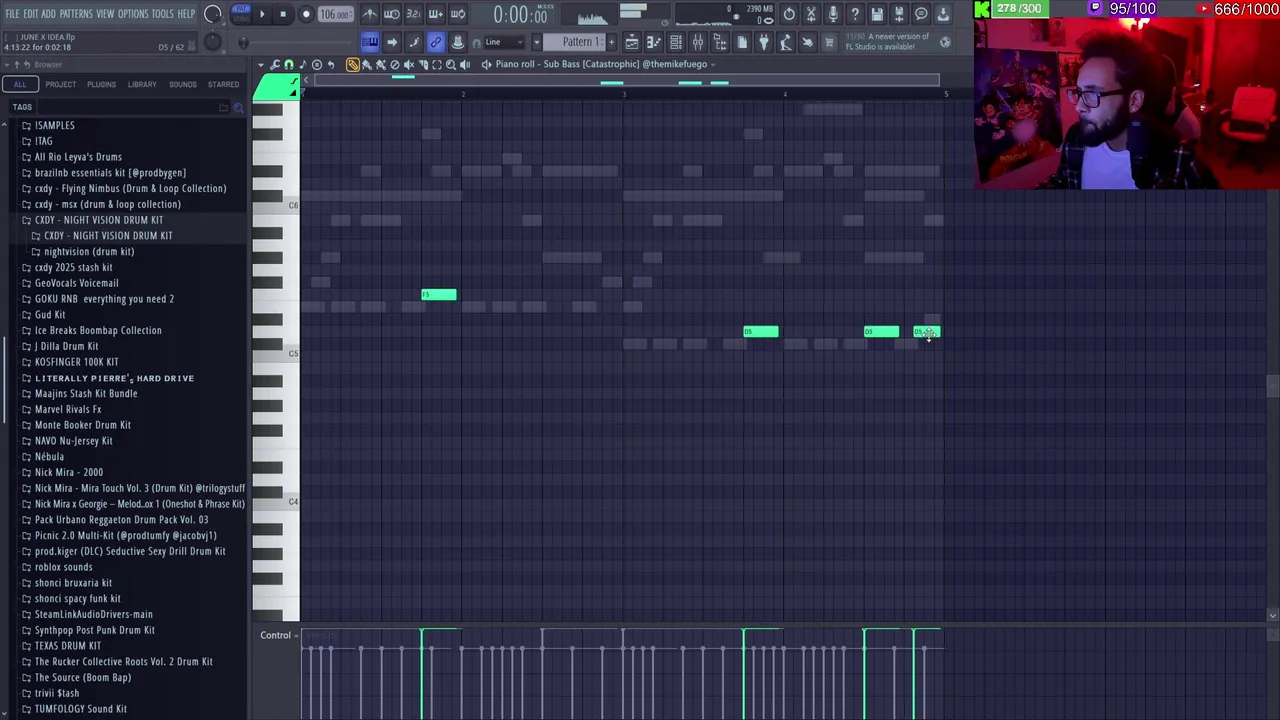1280x720 pixels.
Task: Click the tempo 106 field
Action: point(336,14)
